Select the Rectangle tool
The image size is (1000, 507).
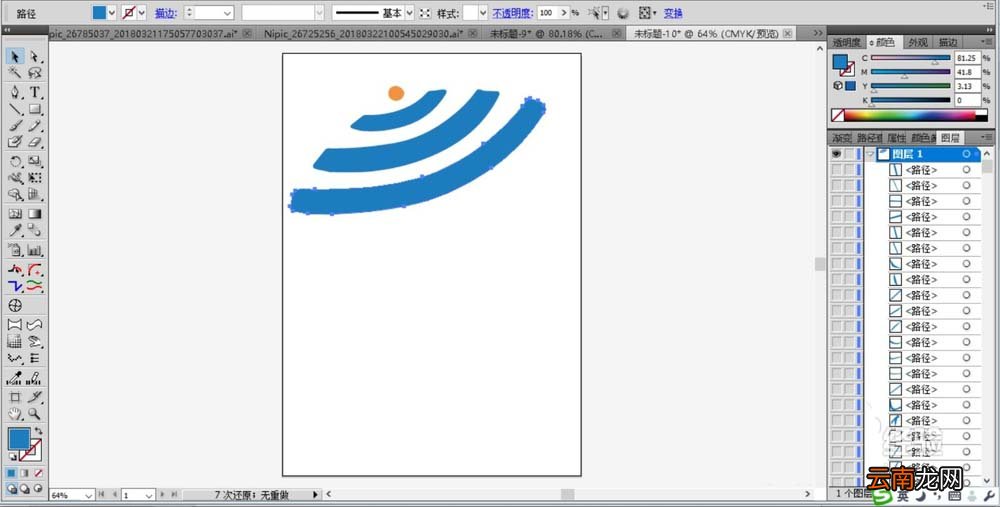click(34, 109)
